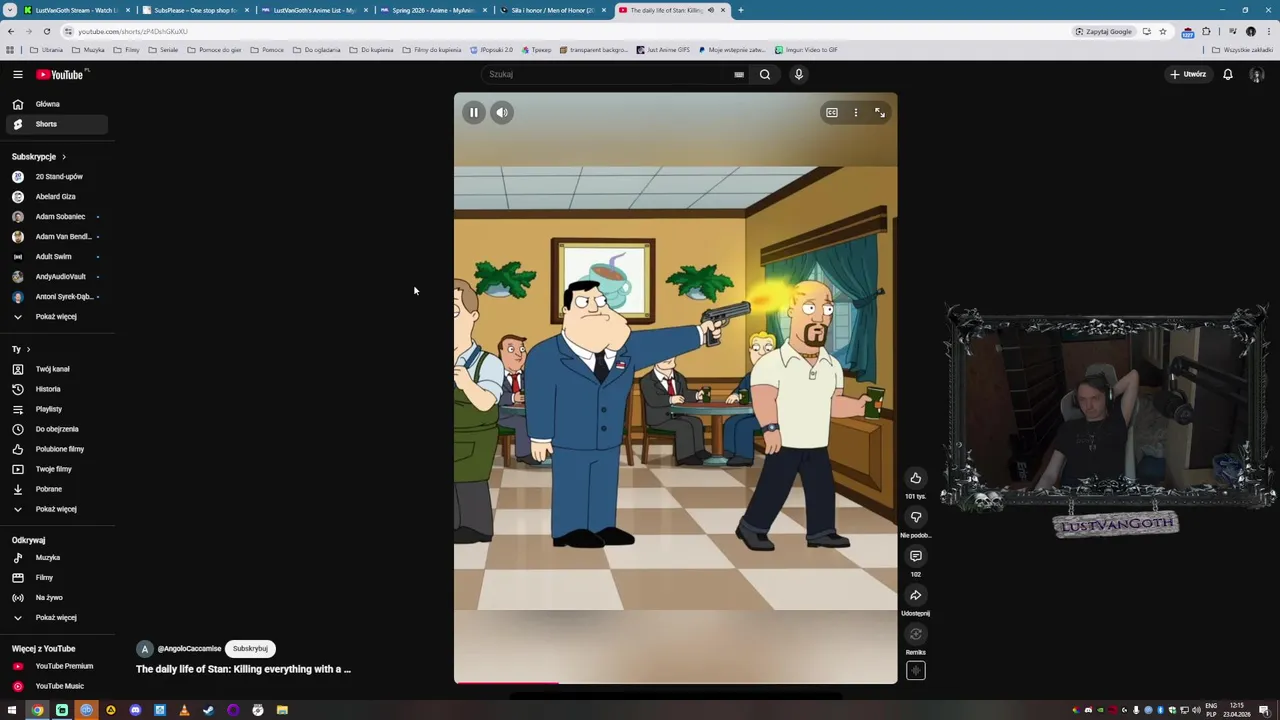
Task: Open YouTube Music in the sidebar
Action: point(55,686)
